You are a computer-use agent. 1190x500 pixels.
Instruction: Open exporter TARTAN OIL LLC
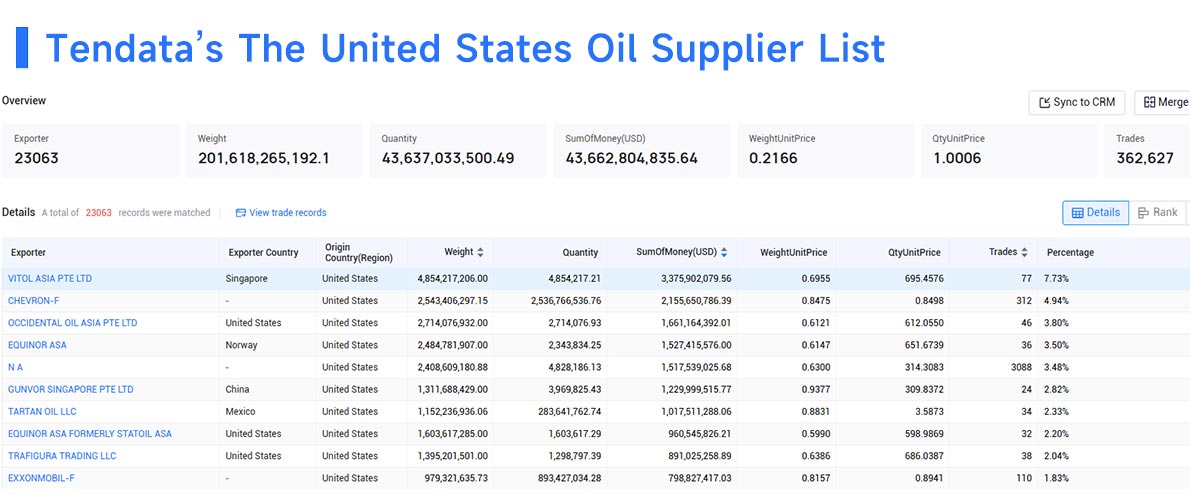[42, 411]
